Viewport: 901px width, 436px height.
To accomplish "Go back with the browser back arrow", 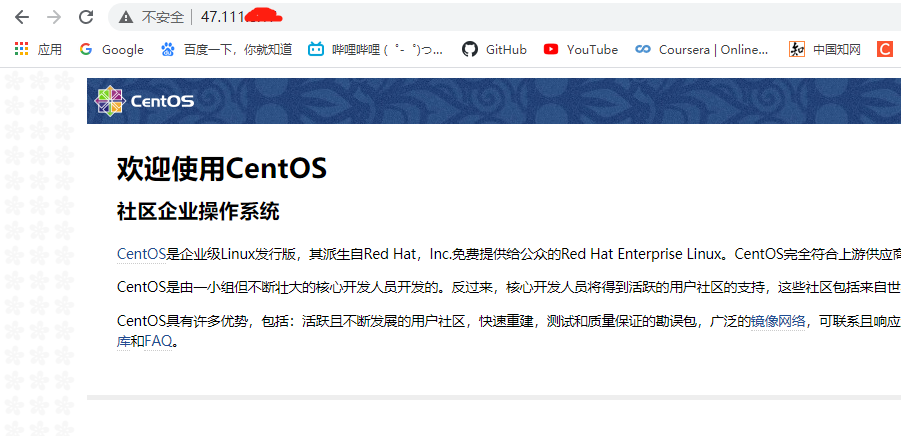I will click(22, 17).
